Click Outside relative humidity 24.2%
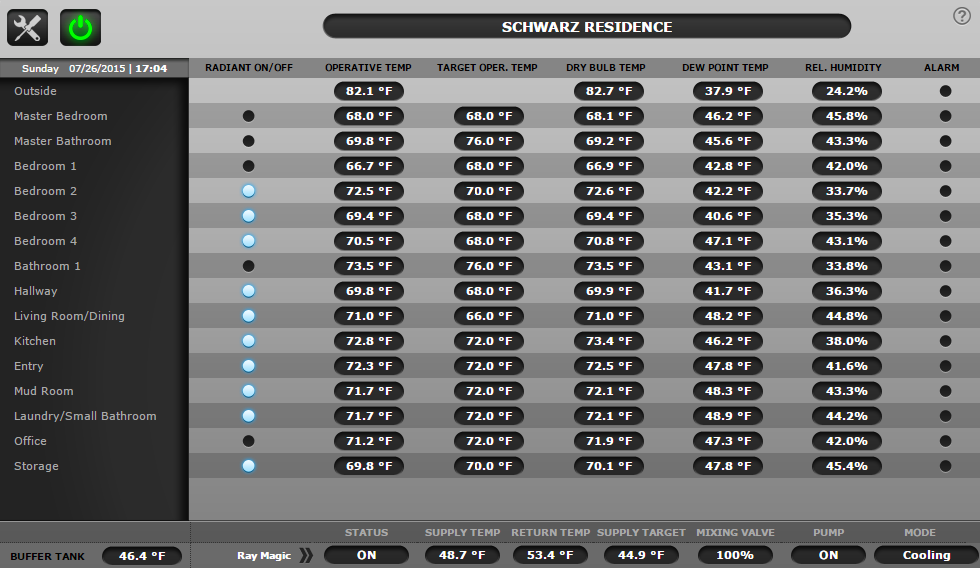Image resolution: width=980 pixels, height=568 pixels. click(847, 91)
